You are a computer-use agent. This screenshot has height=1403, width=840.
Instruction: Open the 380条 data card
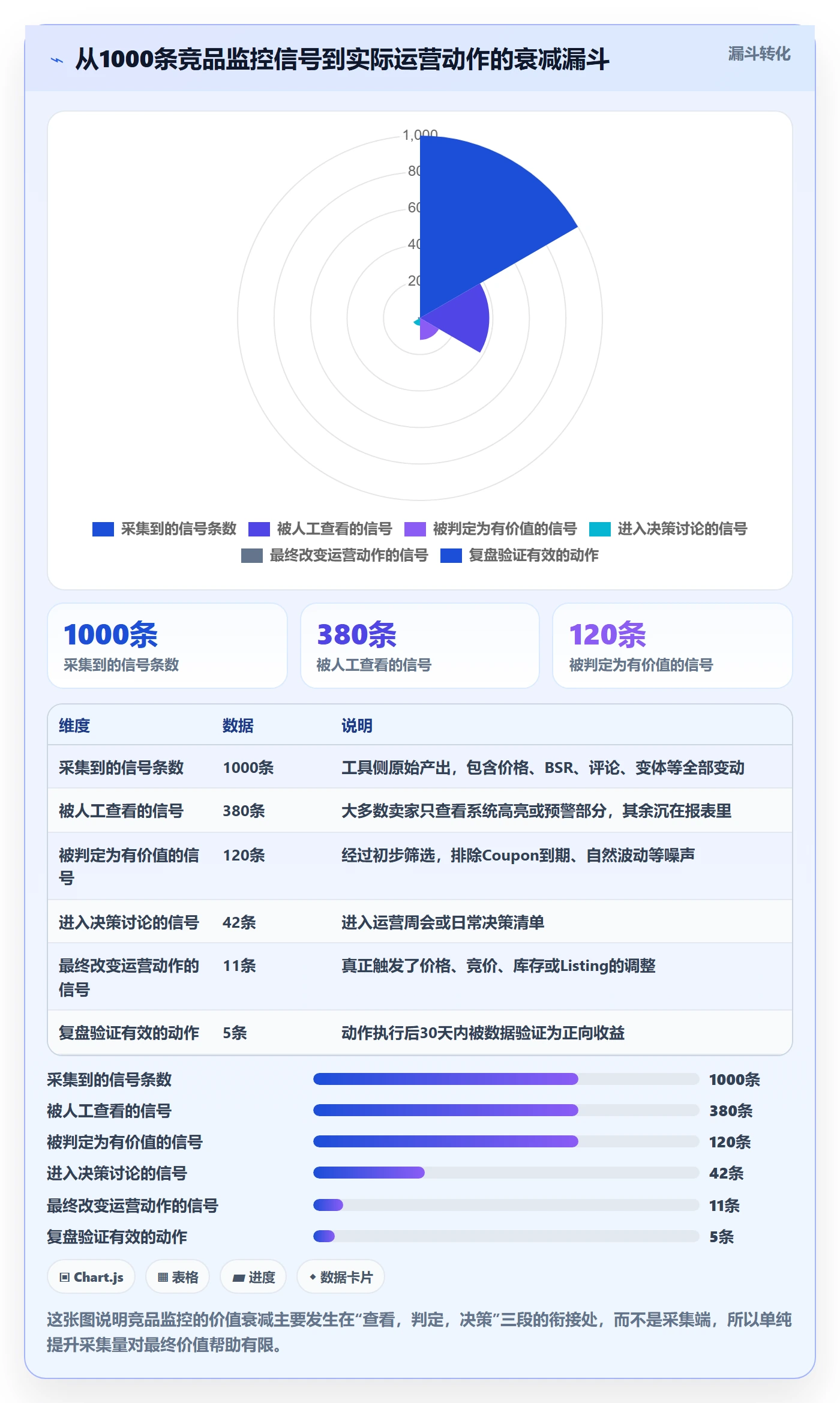point(420,646)
